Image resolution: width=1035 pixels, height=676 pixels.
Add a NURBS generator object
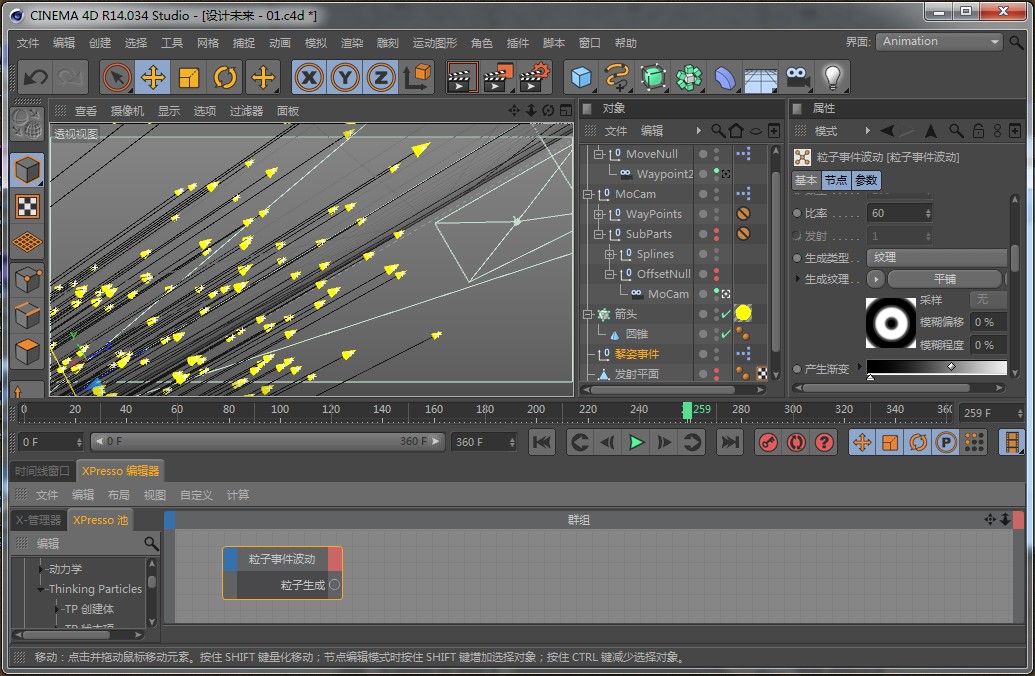(x=653, y=78)
